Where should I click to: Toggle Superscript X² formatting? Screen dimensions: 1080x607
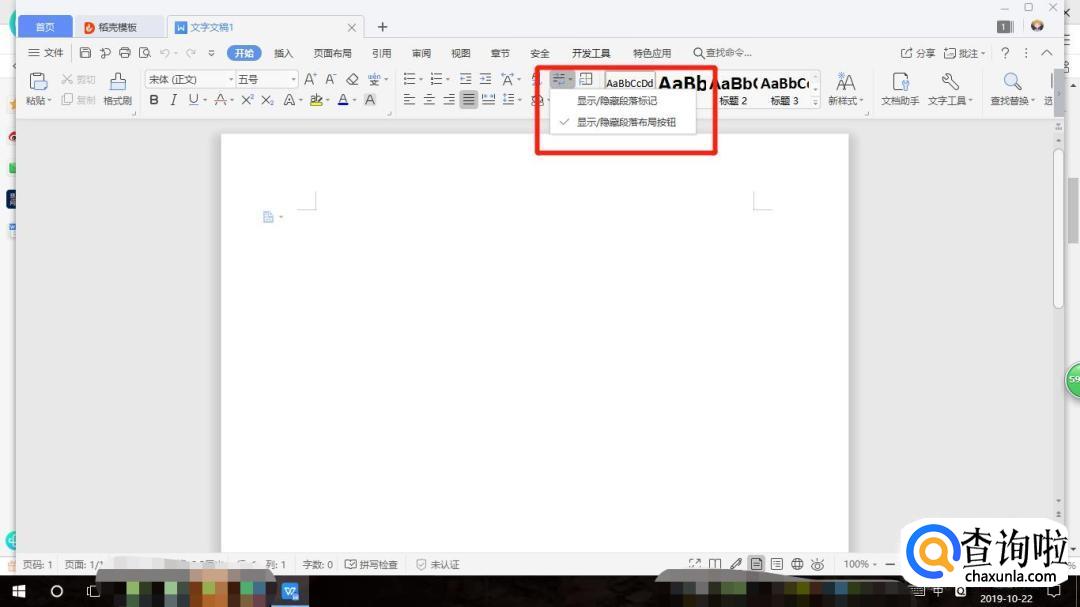pos(247,100)
